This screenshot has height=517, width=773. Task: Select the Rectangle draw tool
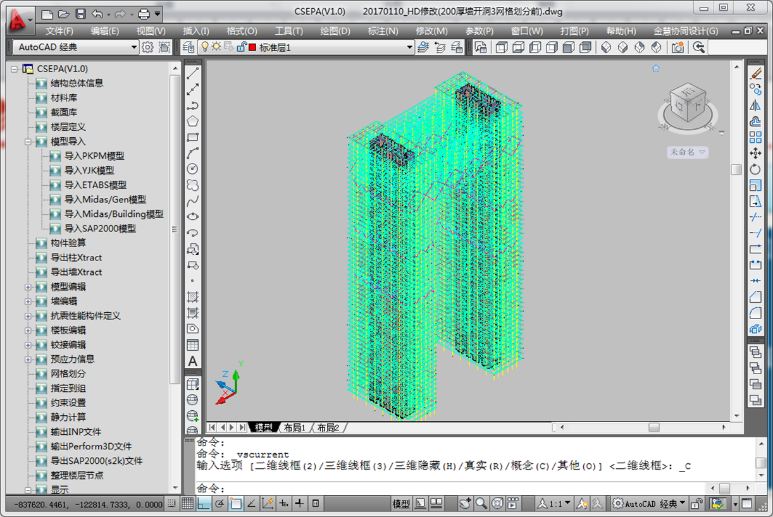(193, 138)
